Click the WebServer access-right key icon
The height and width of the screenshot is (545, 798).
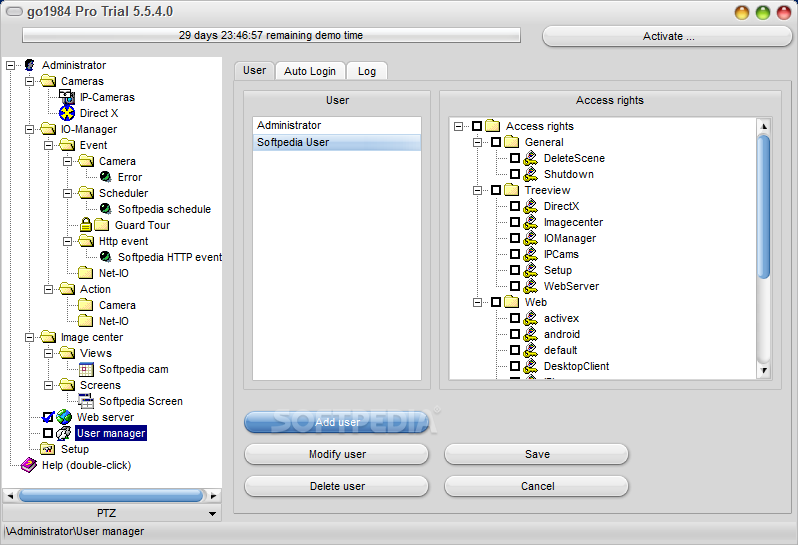coord(531,286)
